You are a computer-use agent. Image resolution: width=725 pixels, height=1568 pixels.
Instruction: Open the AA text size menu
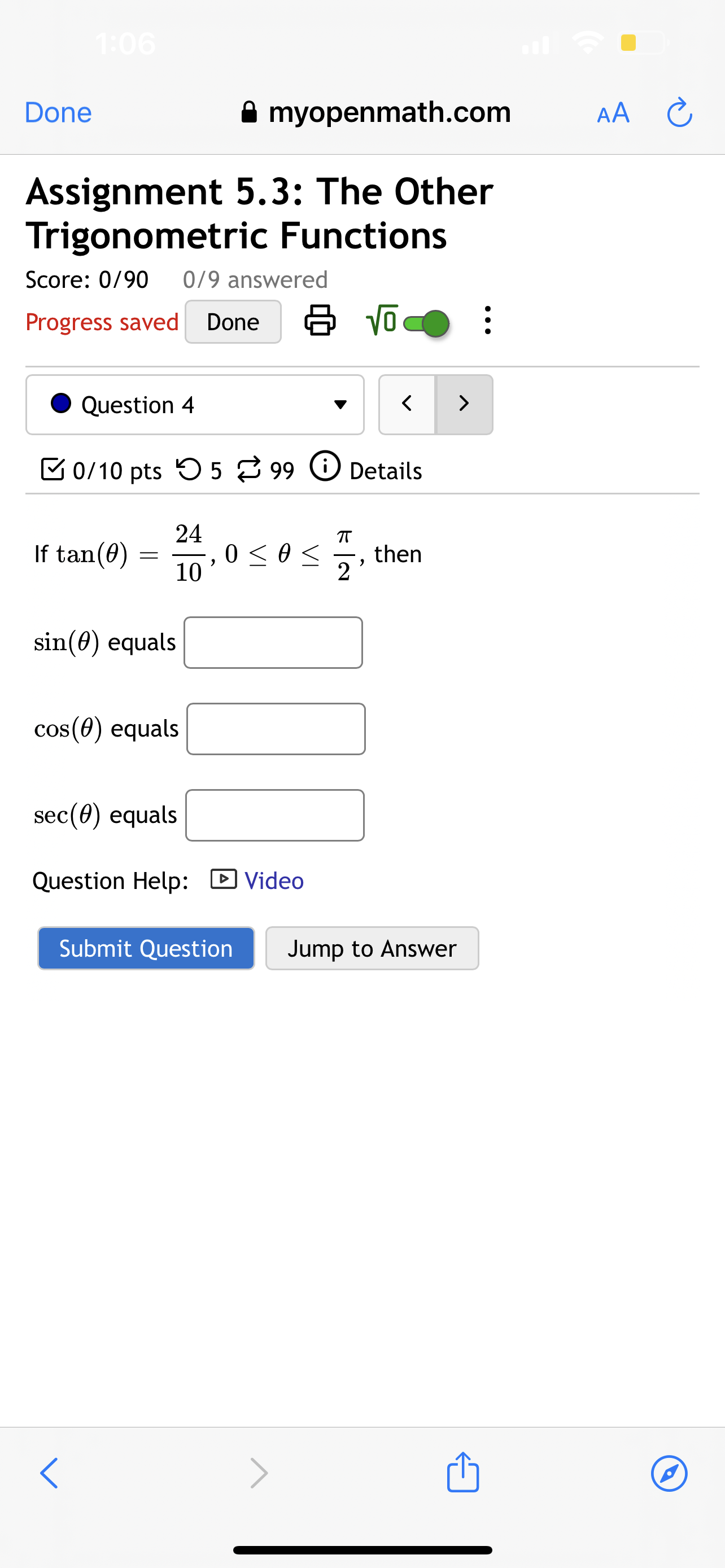click(x=613, y=112)
